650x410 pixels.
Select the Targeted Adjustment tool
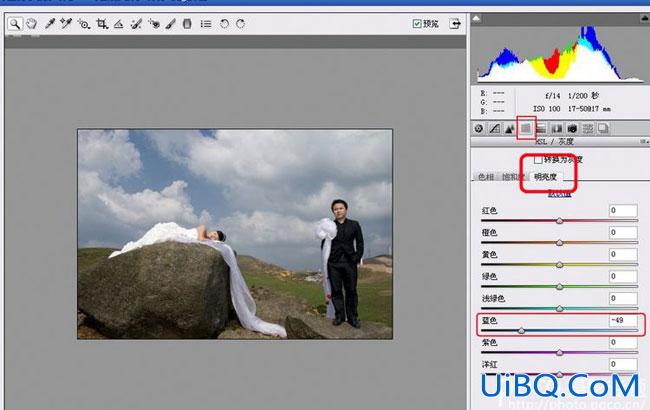click(x=84, y=24)
